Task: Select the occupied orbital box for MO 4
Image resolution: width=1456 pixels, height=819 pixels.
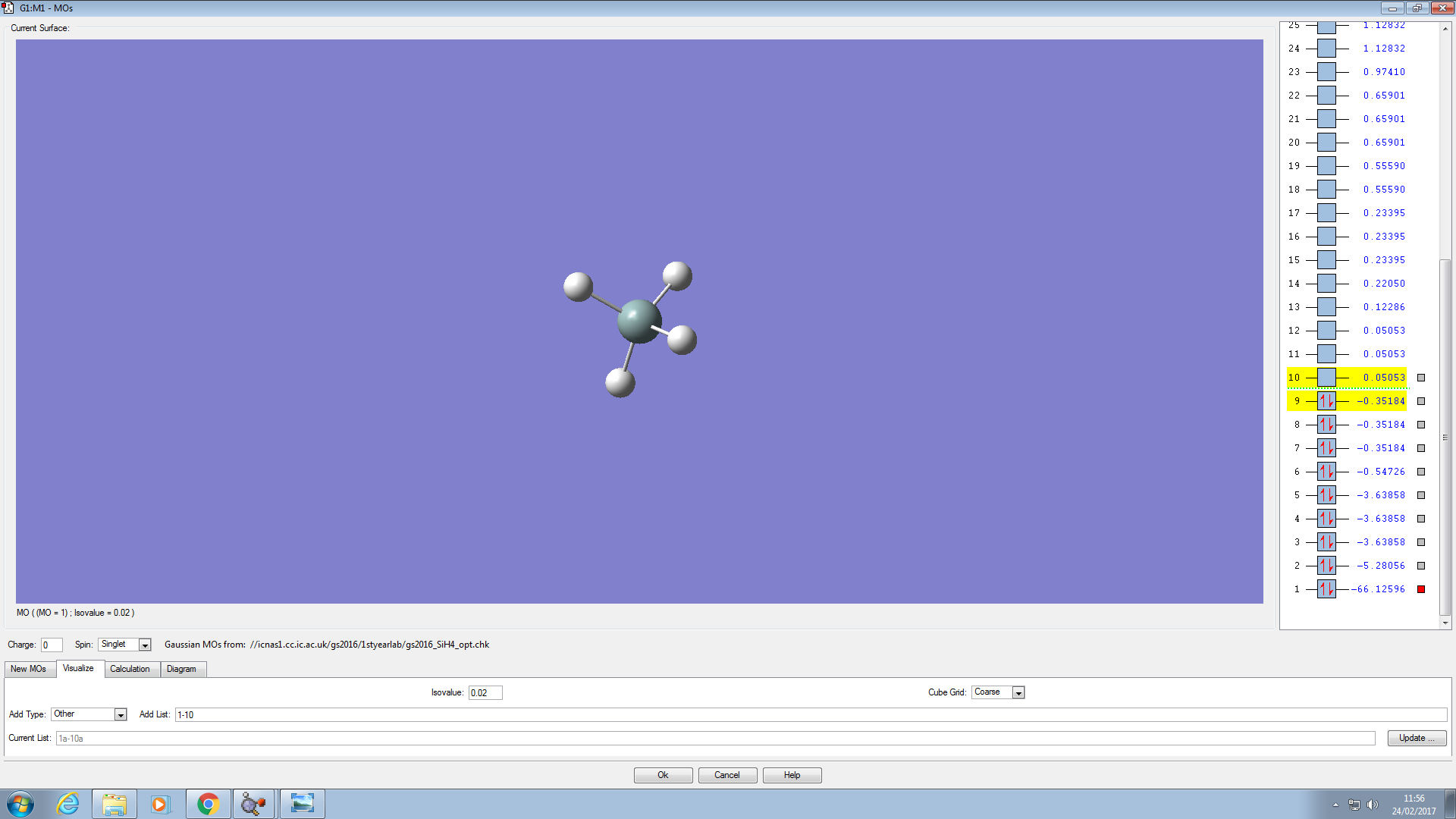Action: point(1326,519)
